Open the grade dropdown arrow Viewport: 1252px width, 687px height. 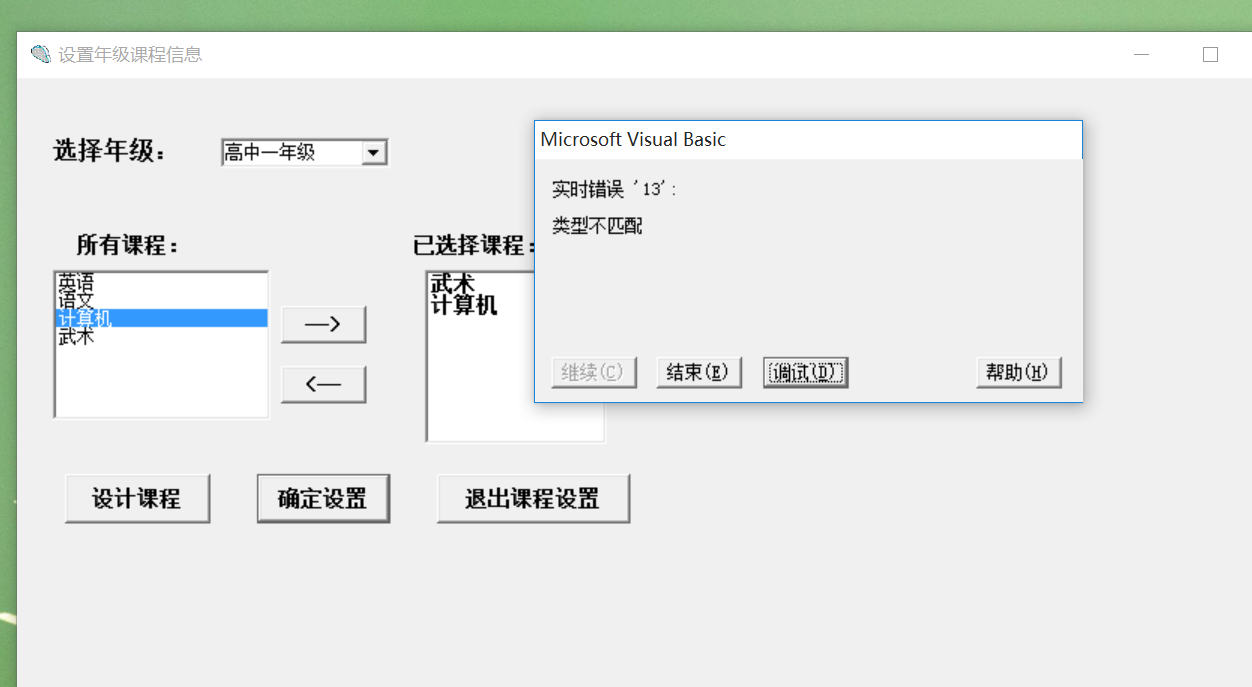(373, 152)
